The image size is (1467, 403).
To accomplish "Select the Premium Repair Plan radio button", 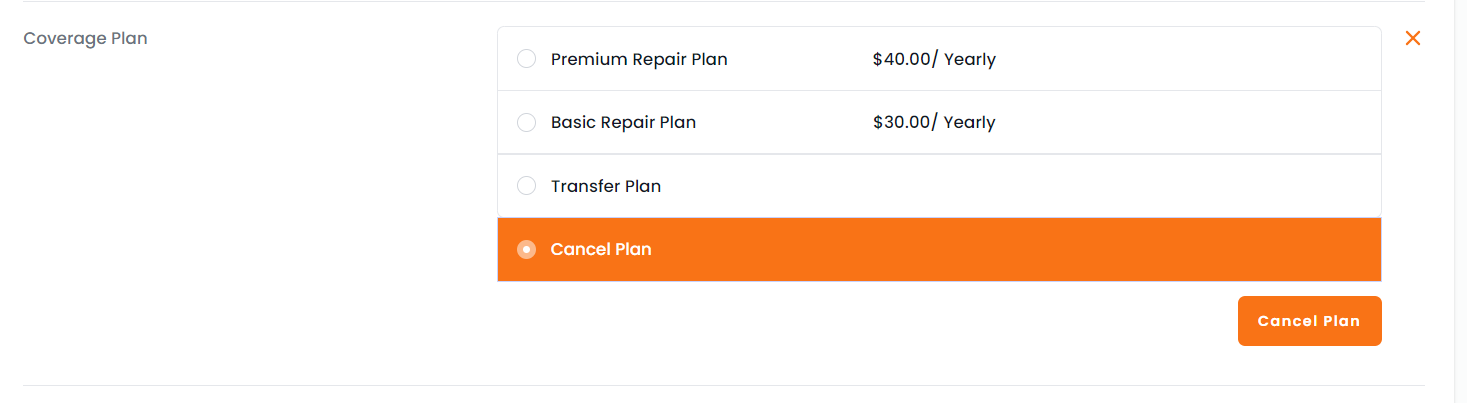I will [526, 59].
